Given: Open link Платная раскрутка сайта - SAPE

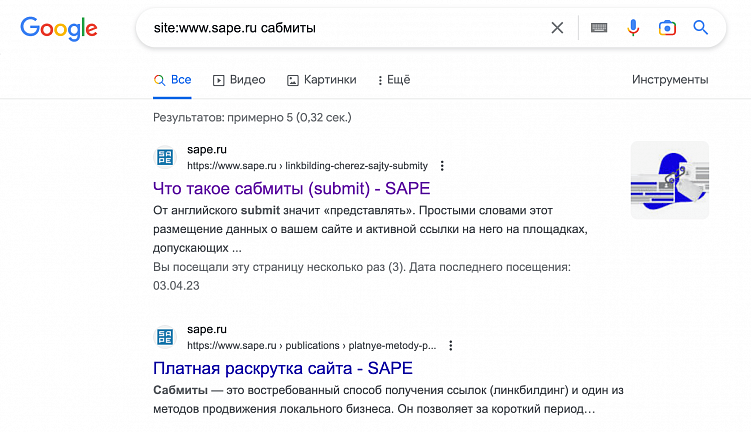Looking at the screenshot, I should tap(283, 368).
